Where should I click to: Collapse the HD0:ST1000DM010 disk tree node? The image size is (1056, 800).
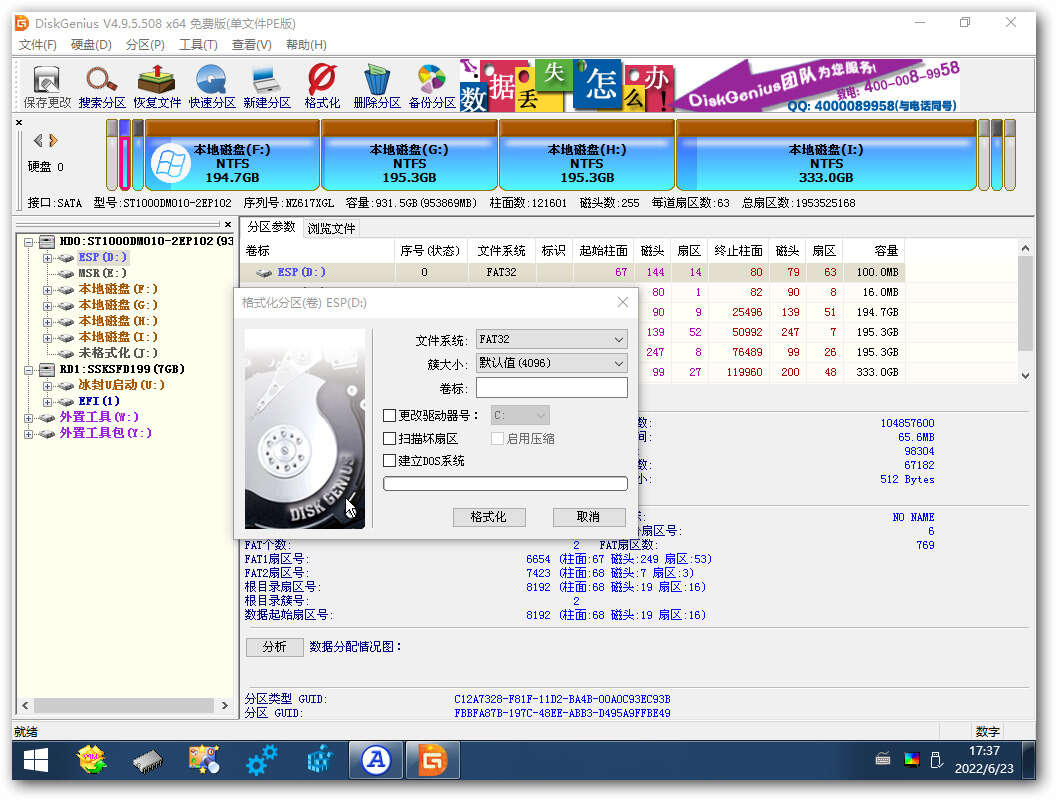coord(28,241)
